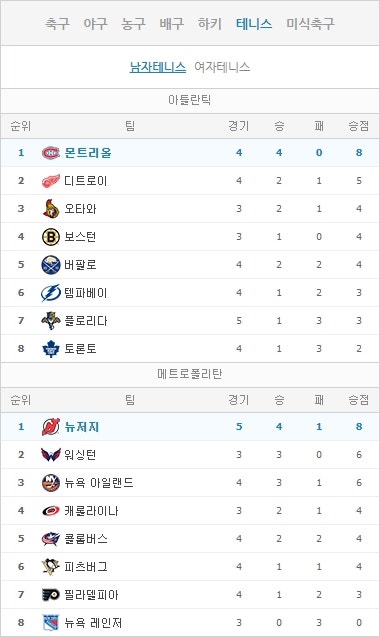Select the Ottawa Senators logo icon
The height and width of the screenshot is (637, 380).
click(x=51, y=209)
